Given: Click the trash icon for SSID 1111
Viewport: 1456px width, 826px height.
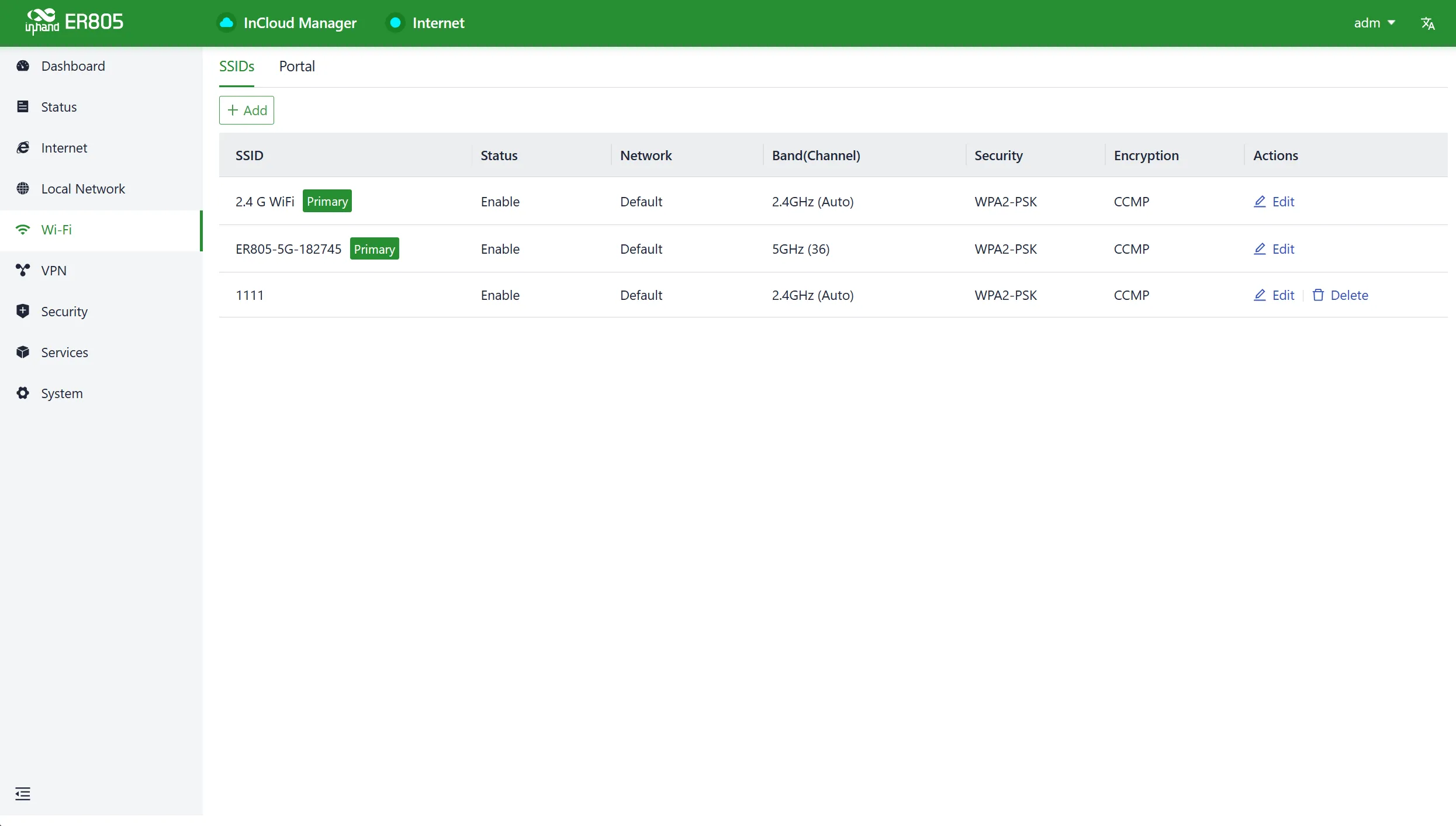Looking at the screenshot, I should [x=1318, y=295].
